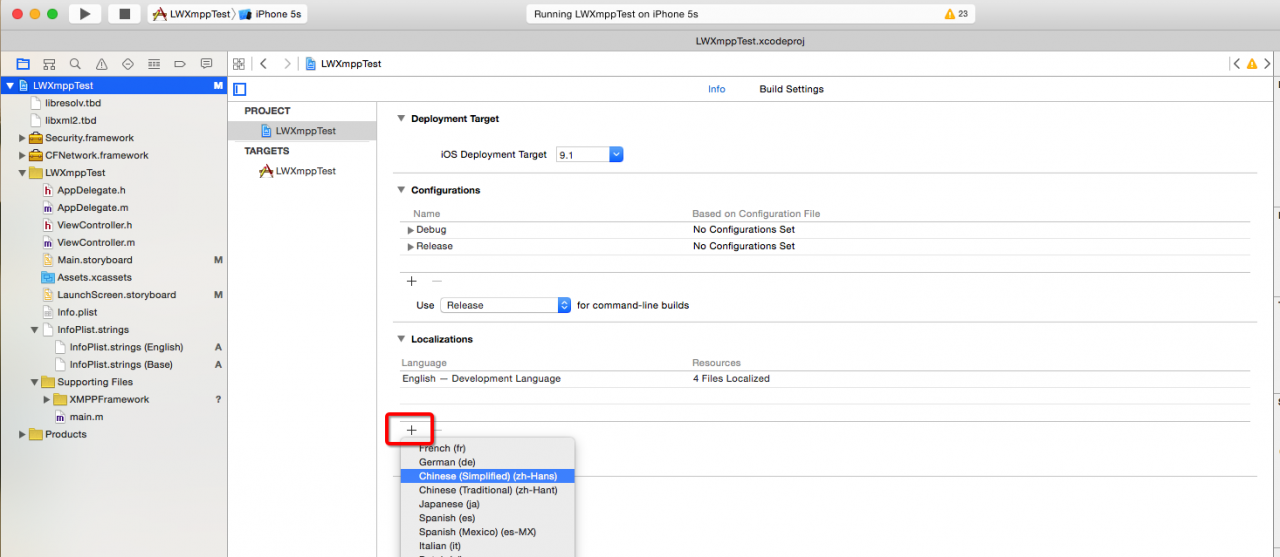Add a localization with the plus button
Image resolution: width=1280 pixels, height=557 pixels.
pyautogui.click(x=411, y=430)
